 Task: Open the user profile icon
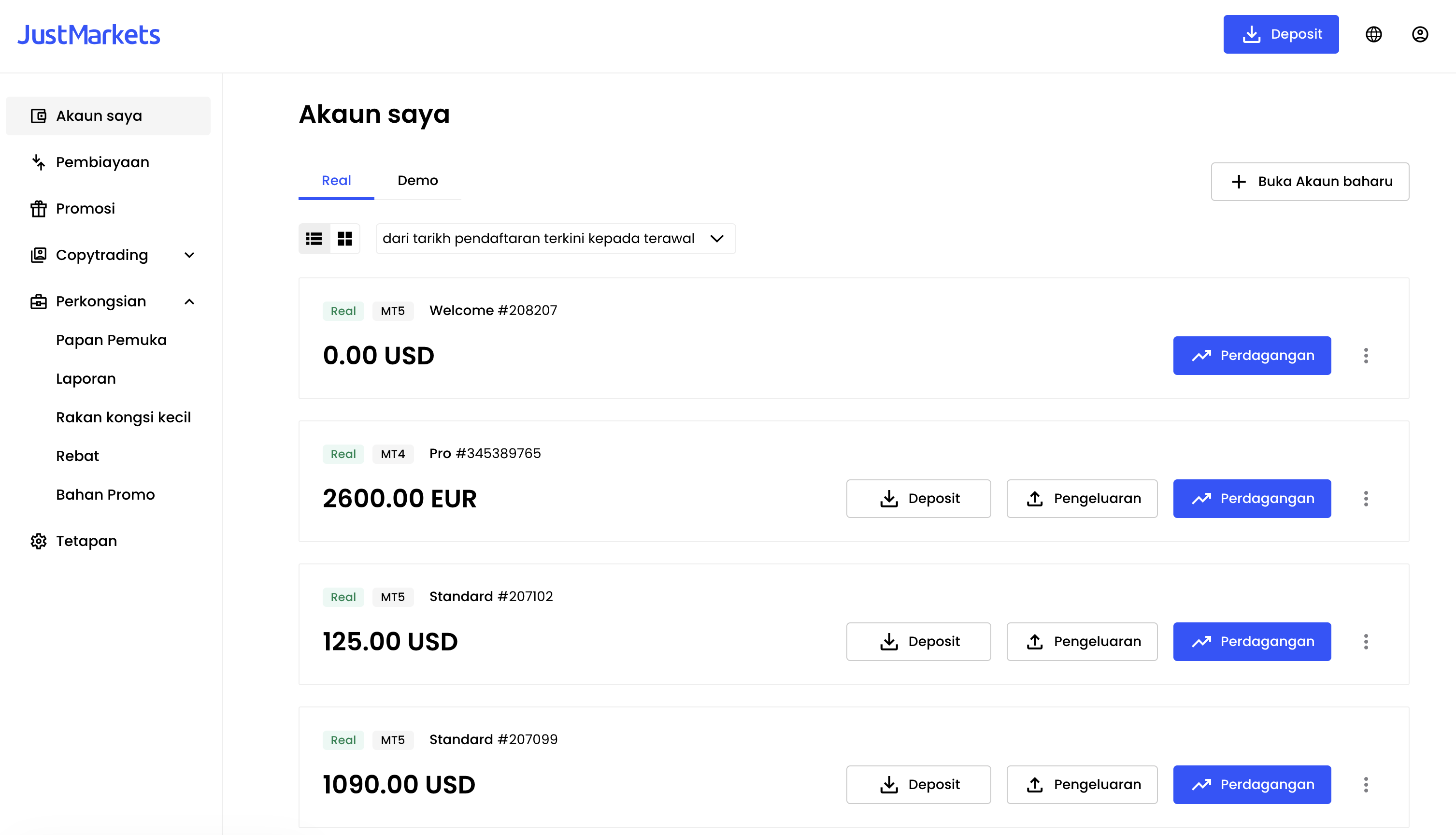(1420, 34)
